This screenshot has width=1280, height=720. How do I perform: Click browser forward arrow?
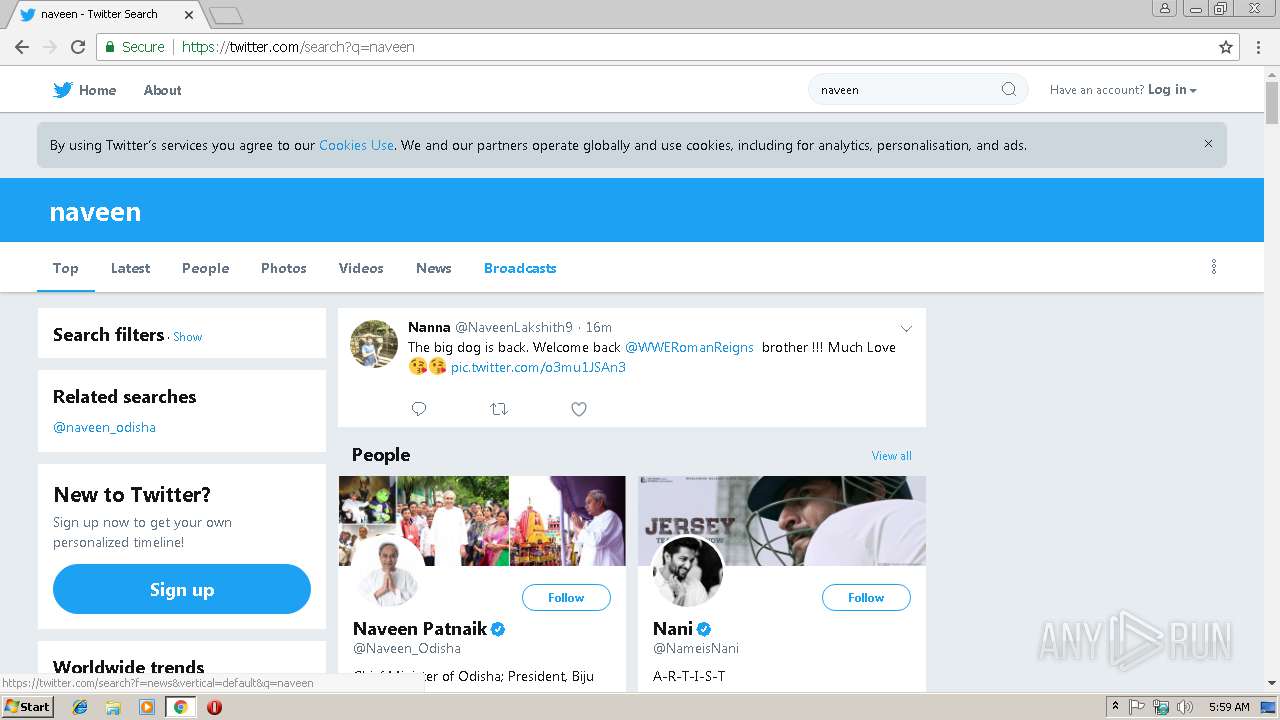50,47
